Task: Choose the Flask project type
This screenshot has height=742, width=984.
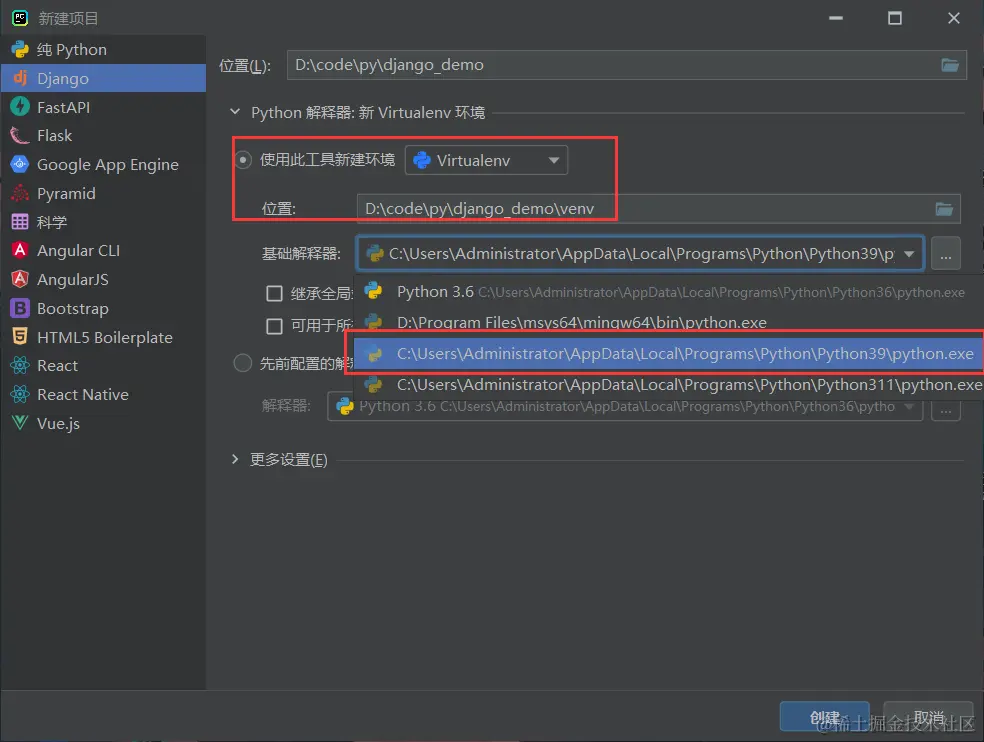Action: point(103,136)
